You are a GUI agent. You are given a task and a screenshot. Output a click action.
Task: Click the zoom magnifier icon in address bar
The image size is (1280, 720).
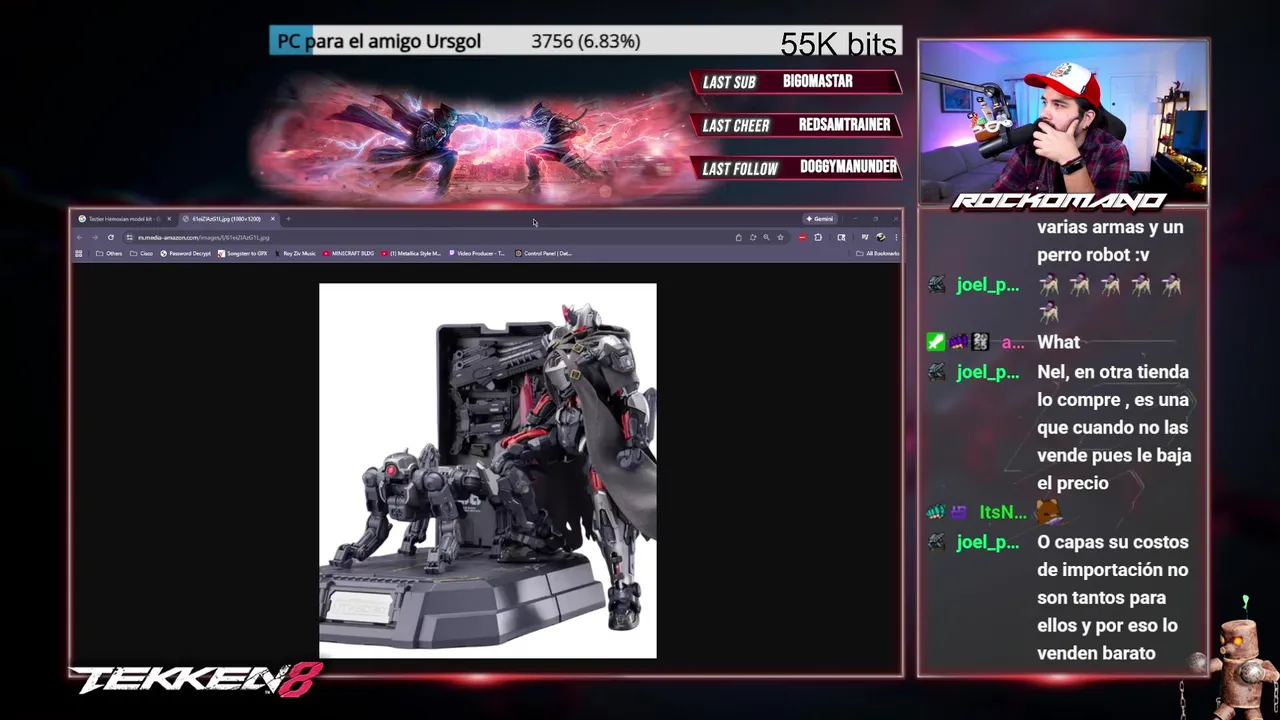(766, 237)
